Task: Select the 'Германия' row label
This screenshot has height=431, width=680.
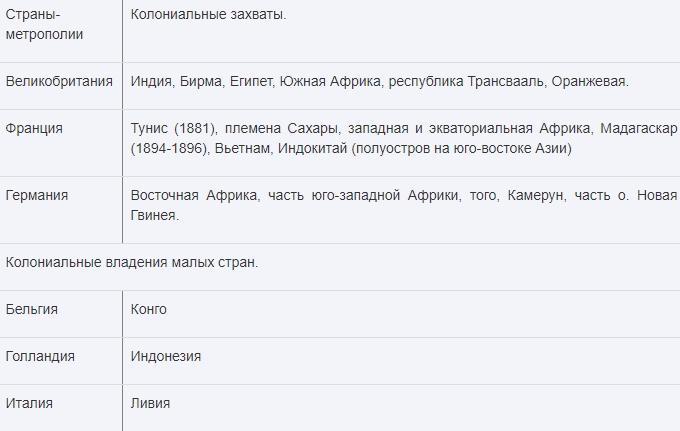Action: (37, 195)
